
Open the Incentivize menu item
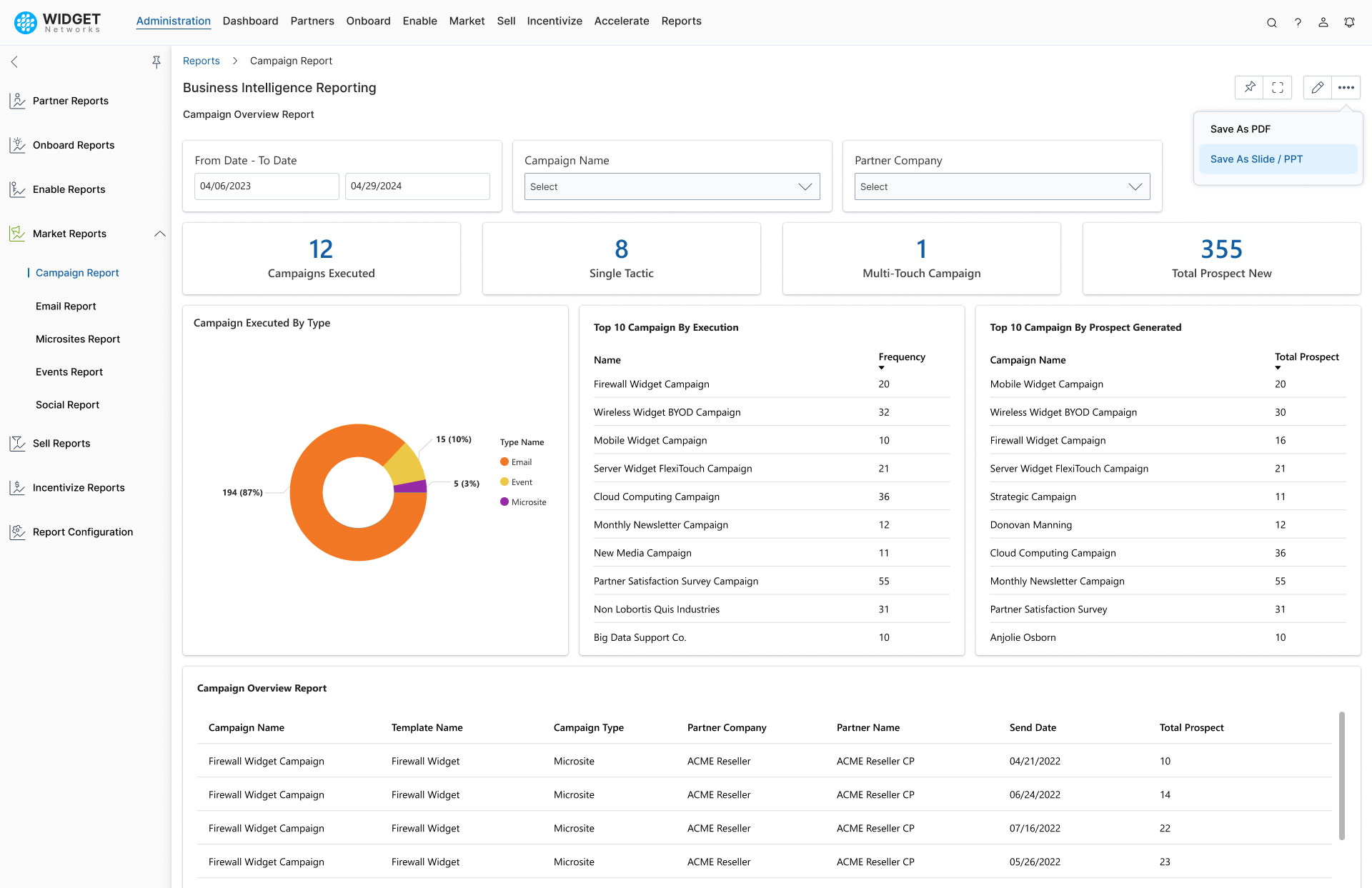(555, 21)
